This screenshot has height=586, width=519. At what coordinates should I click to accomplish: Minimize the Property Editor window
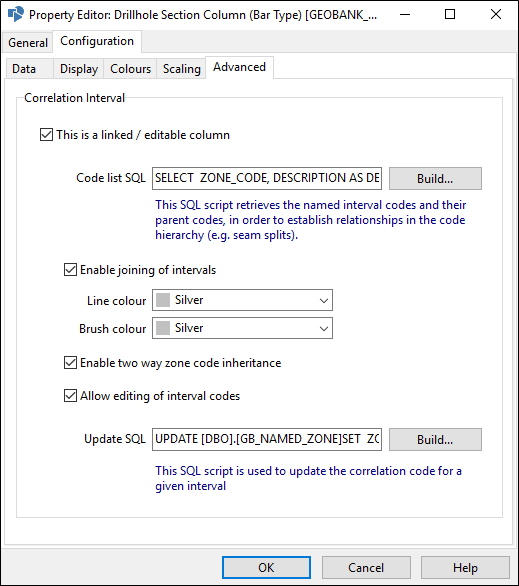point(405,15)
